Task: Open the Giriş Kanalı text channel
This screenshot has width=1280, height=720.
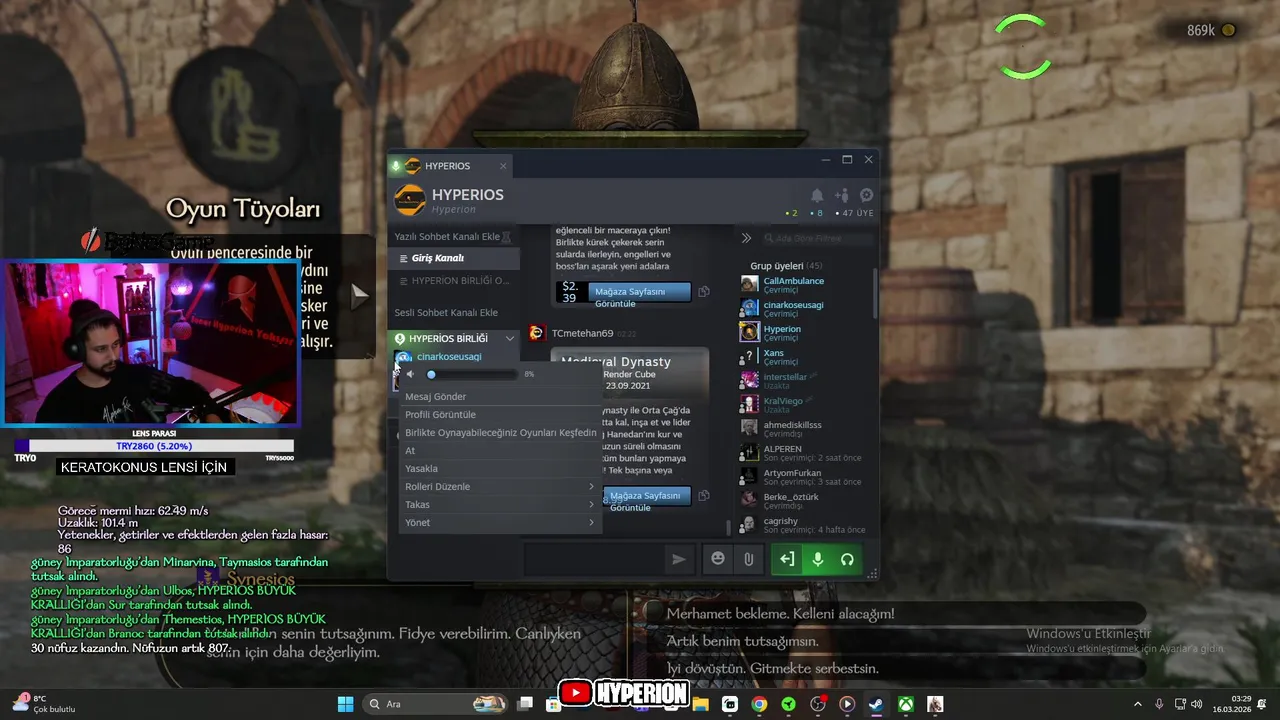Action: pyautogui.click(x=454, y=258)
